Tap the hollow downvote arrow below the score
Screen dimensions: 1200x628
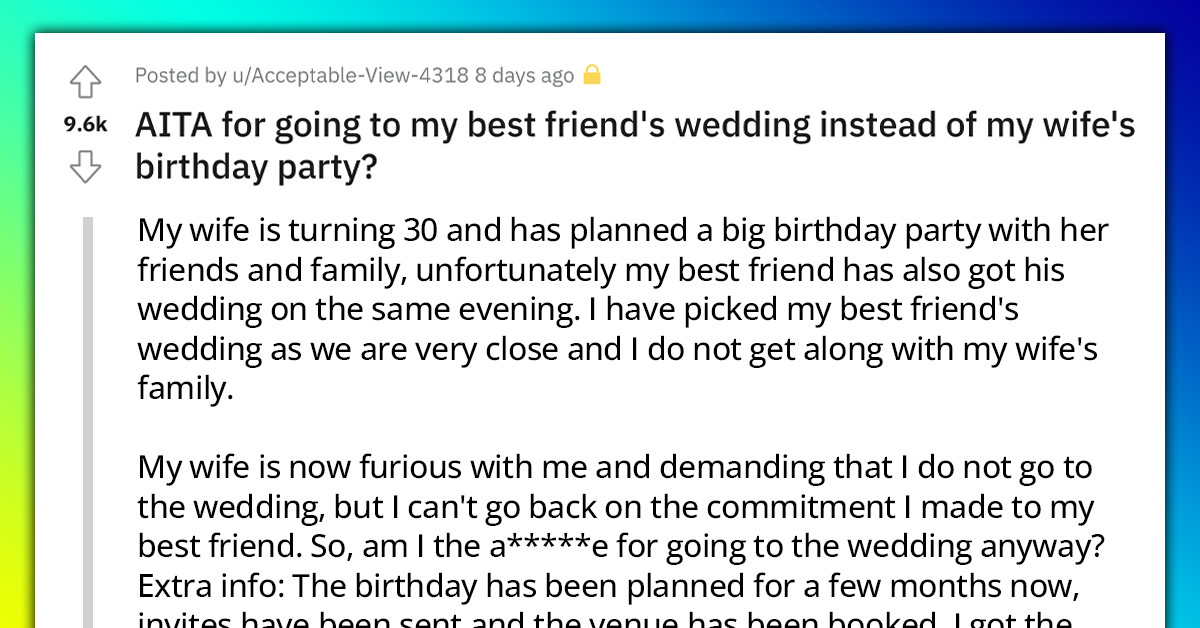coord(86,168)
